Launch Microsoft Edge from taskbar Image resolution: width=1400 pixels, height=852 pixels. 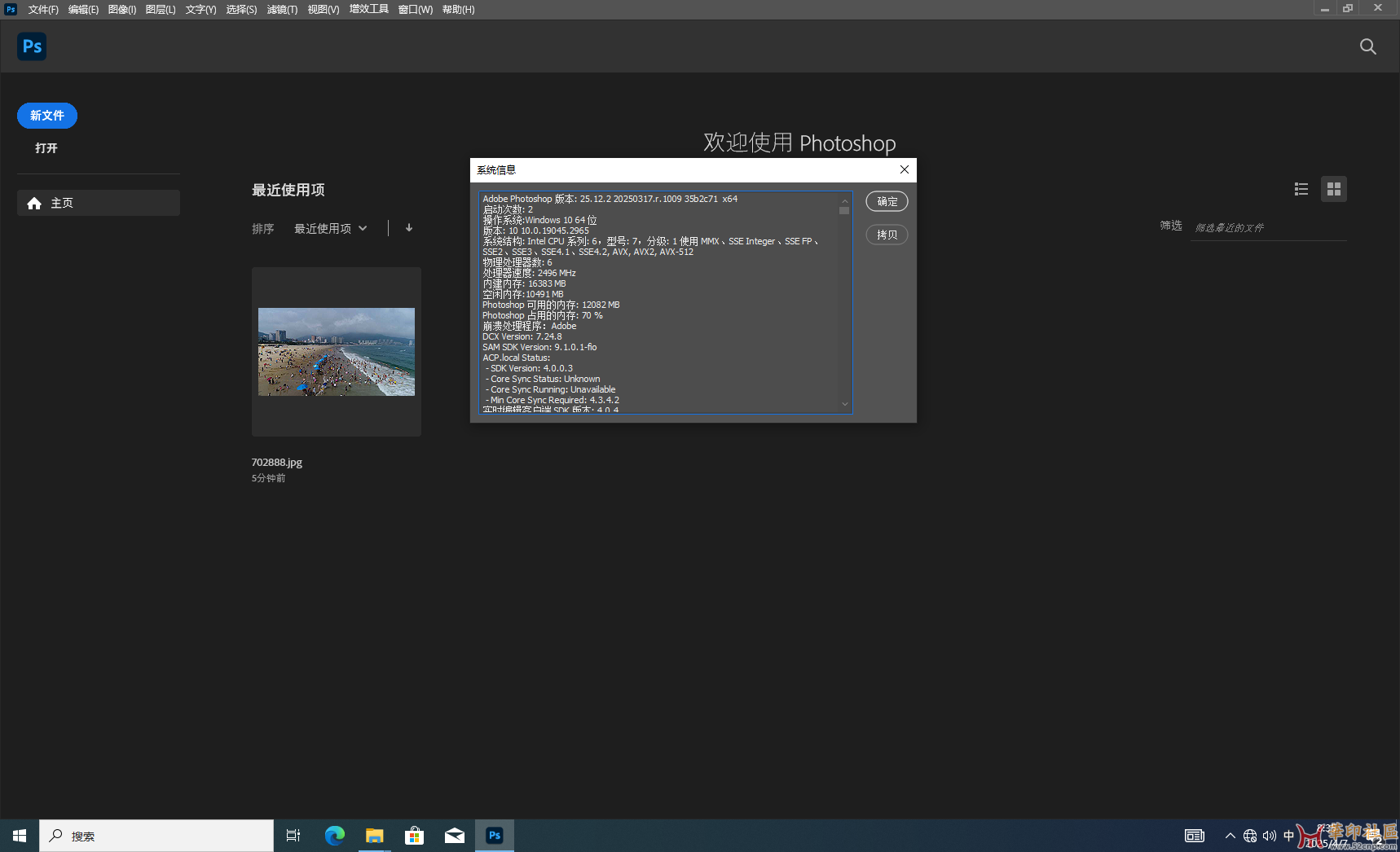[334, 836]
